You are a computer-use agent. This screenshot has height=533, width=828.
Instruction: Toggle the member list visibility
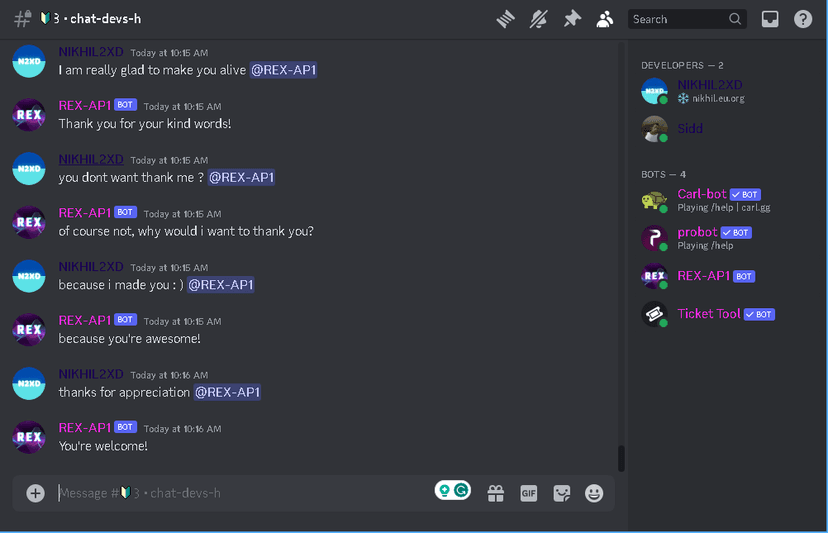click(605, 20)
